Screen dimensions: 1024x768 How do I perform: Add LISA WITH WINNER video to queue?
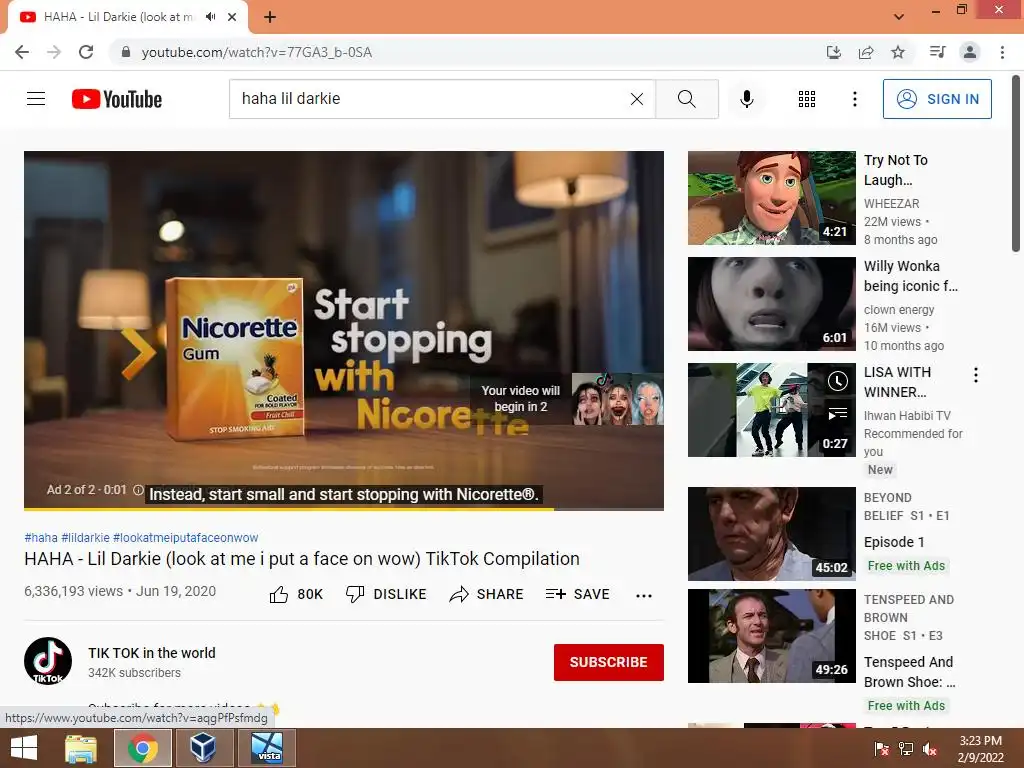point(838,413)
